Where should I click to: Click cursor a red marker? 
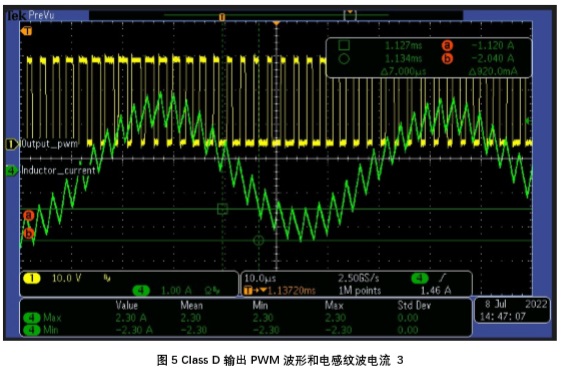[29, 215]
